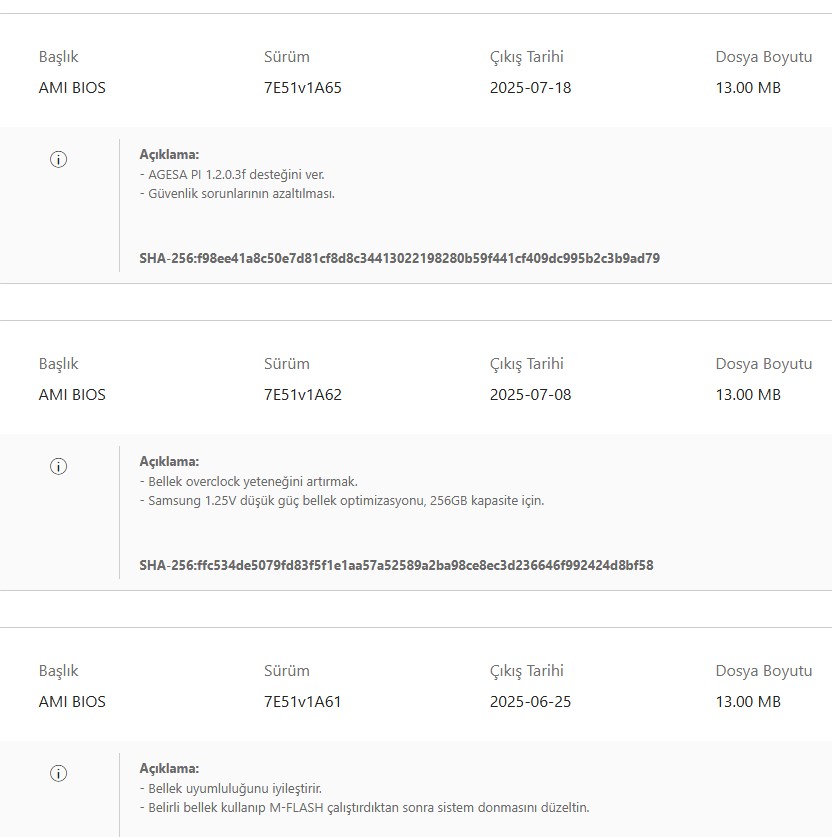
Task: Click the AGESA PI 1.2.0.3f description line
Action: click(232, 174)
